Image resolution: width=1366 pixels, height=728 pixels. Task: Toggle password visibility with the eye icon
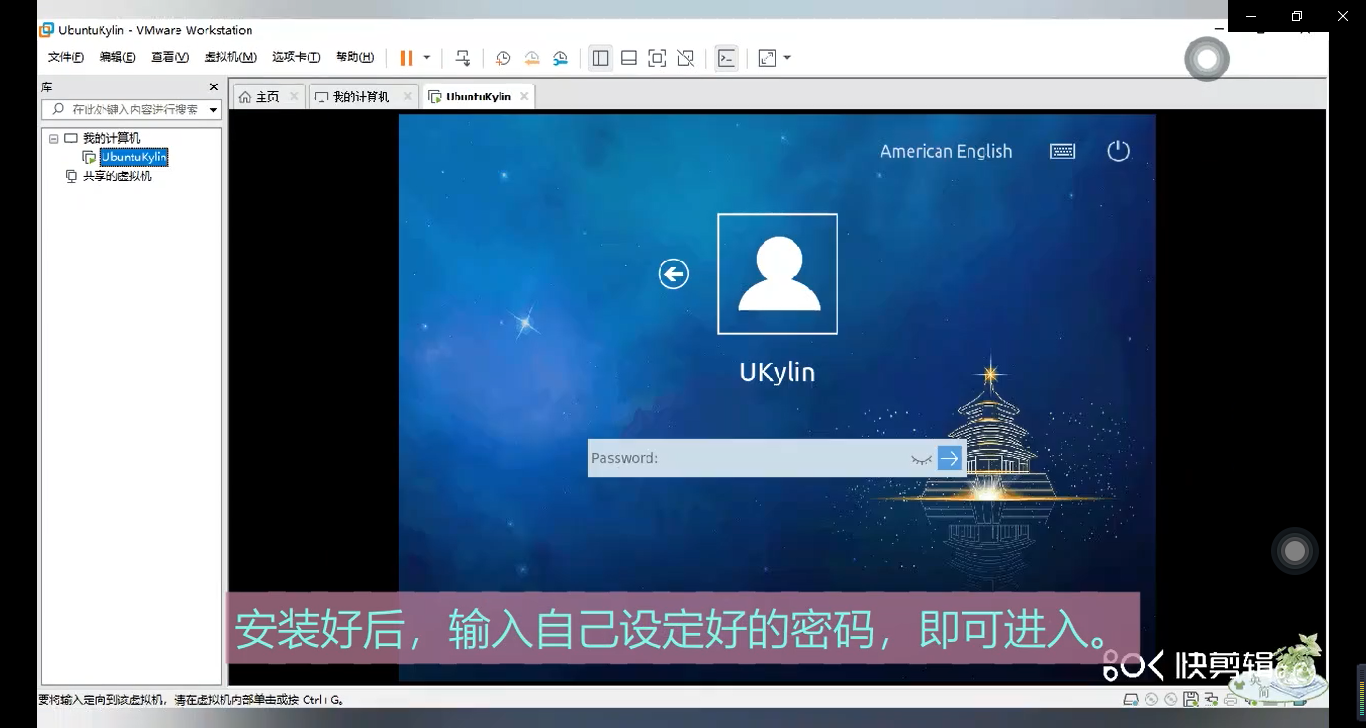point(921,459)
